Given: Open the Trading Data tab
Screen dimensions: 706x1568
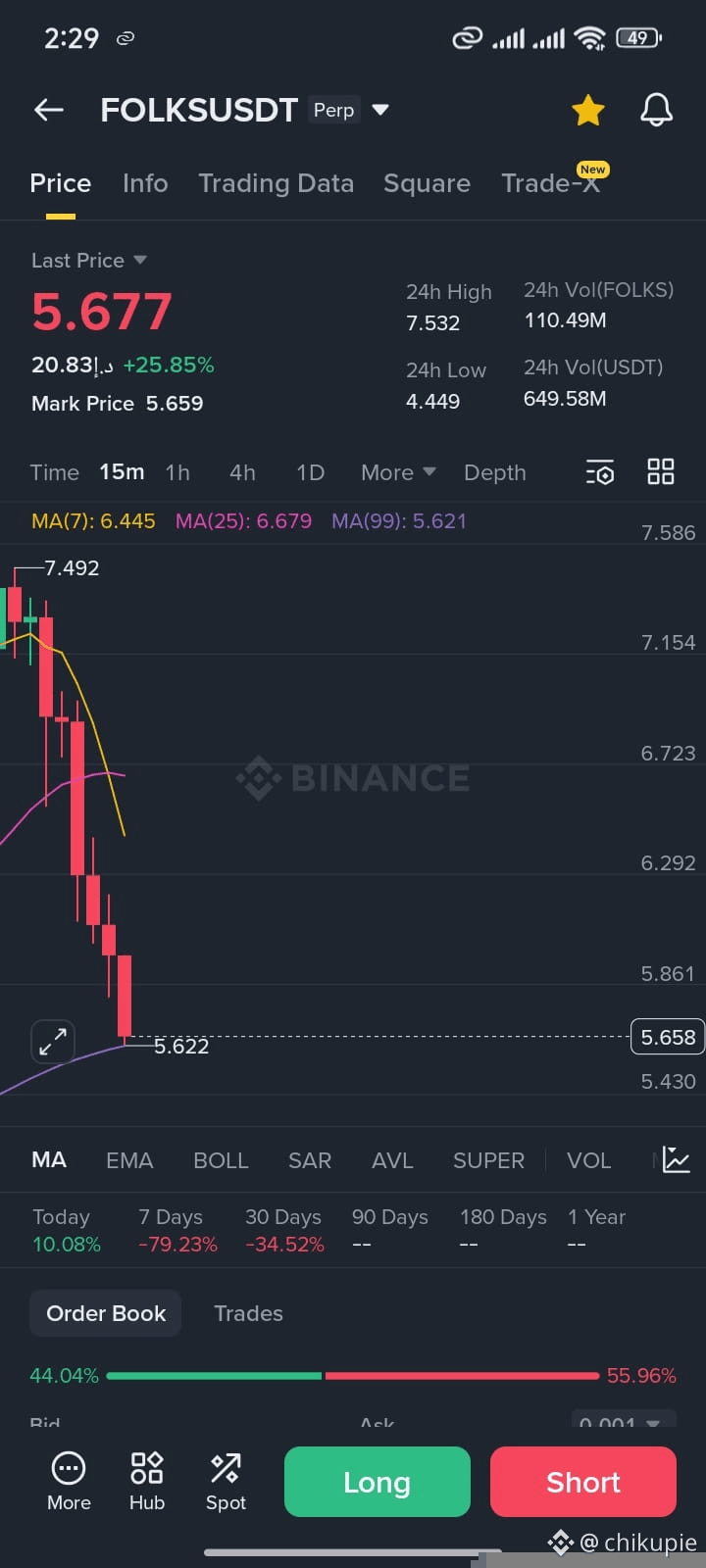Looking at the screenshot, I should pyautogui.click(x=276, y=183).
